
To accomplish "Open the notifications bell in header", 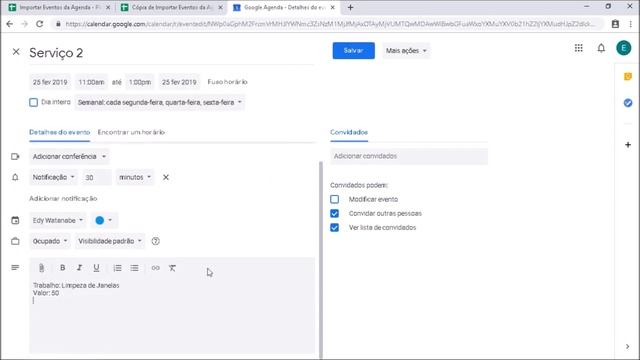I will point(601,48).
